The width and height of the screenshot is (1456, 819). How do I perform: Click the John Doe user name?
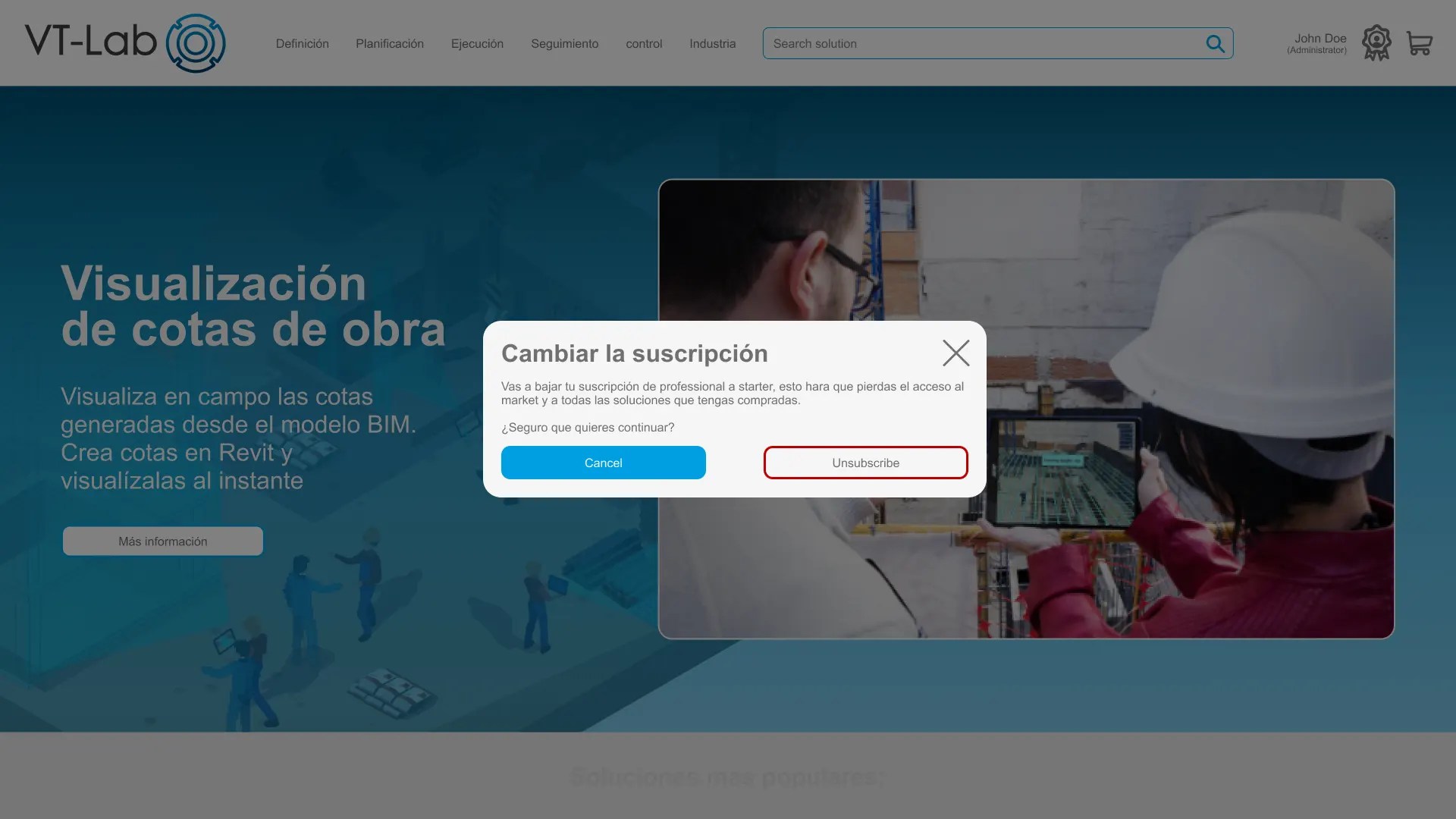point(1319,38)
